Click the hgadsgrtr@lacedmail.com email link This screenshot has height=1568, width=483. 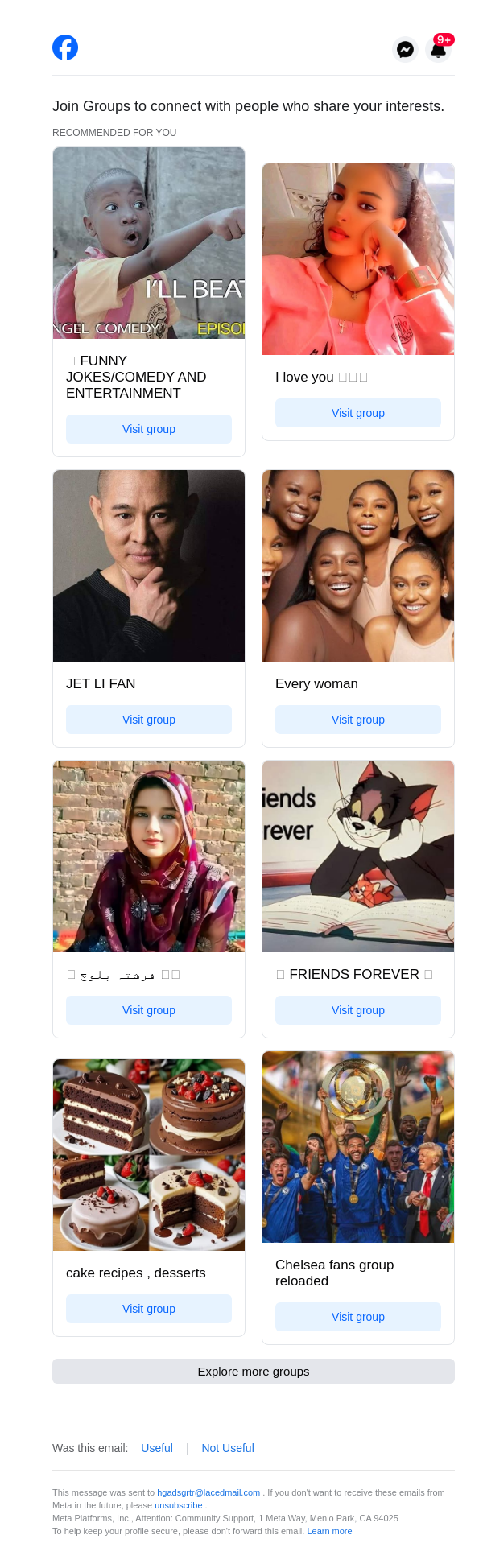click(208, 1492)
